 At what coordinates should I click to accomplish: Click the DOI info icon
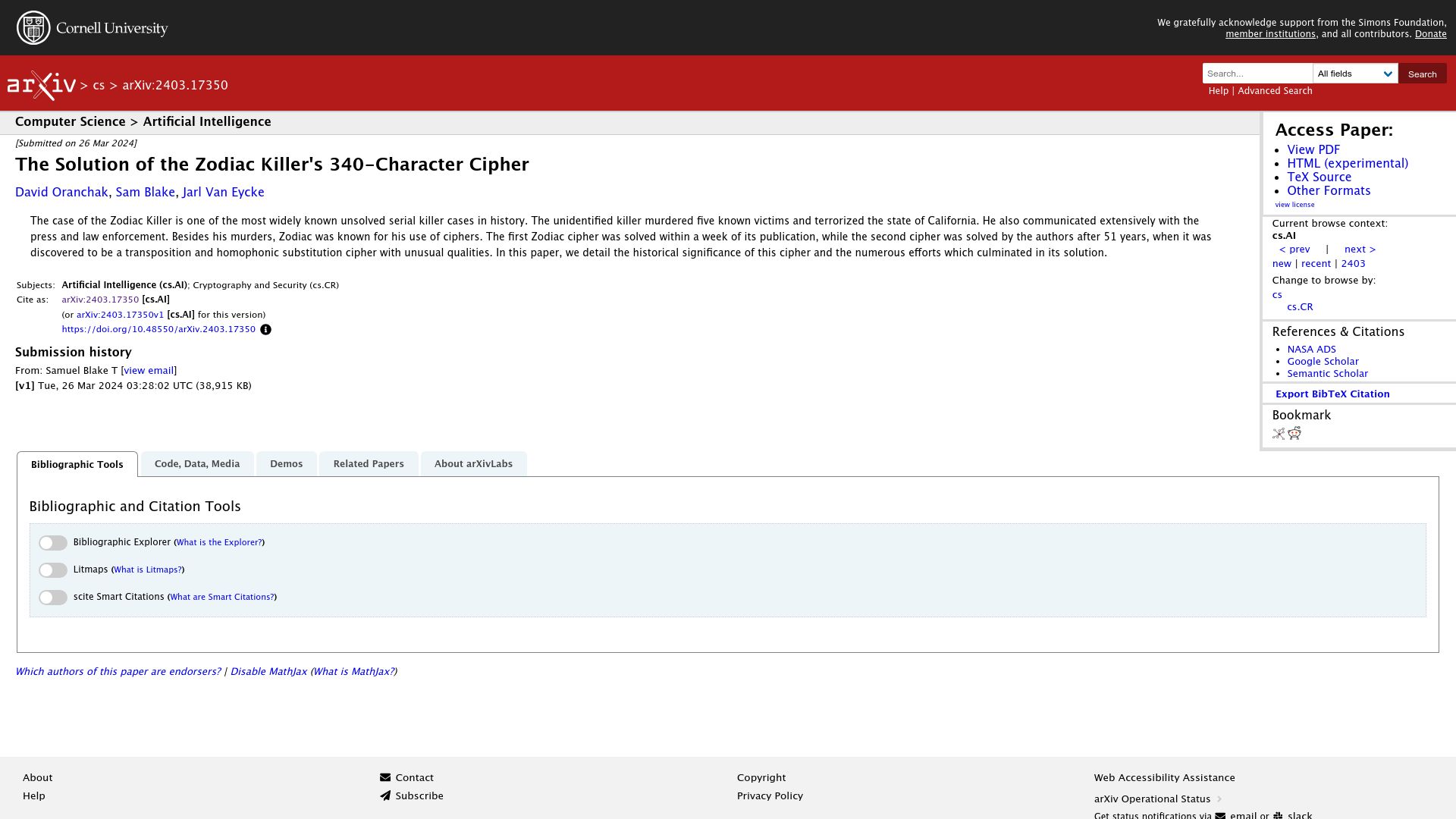click(x=265, y=330)
